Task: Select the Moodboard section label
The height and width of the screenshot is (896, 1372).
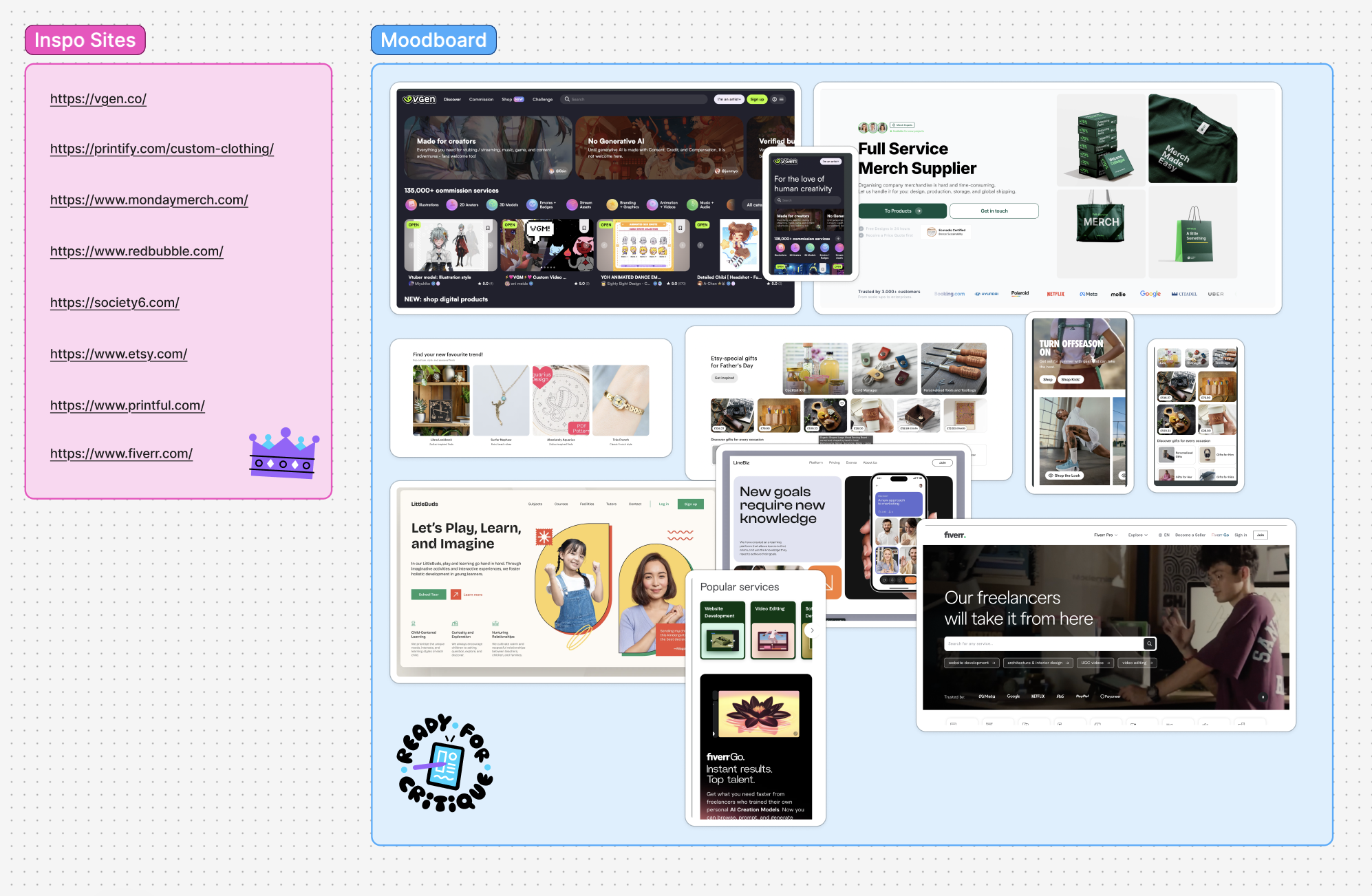Action: [433, 40]
